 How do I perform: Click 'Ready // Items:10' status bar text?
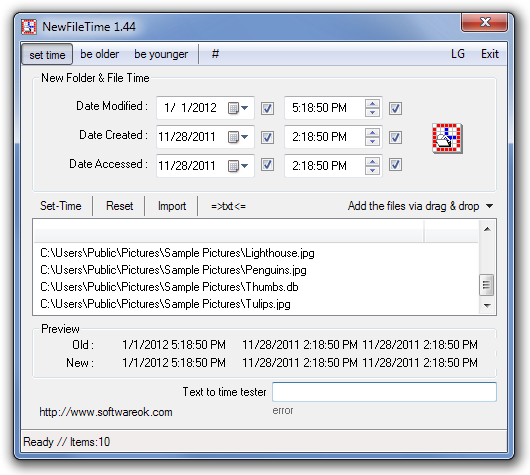(x=67, y=442)
